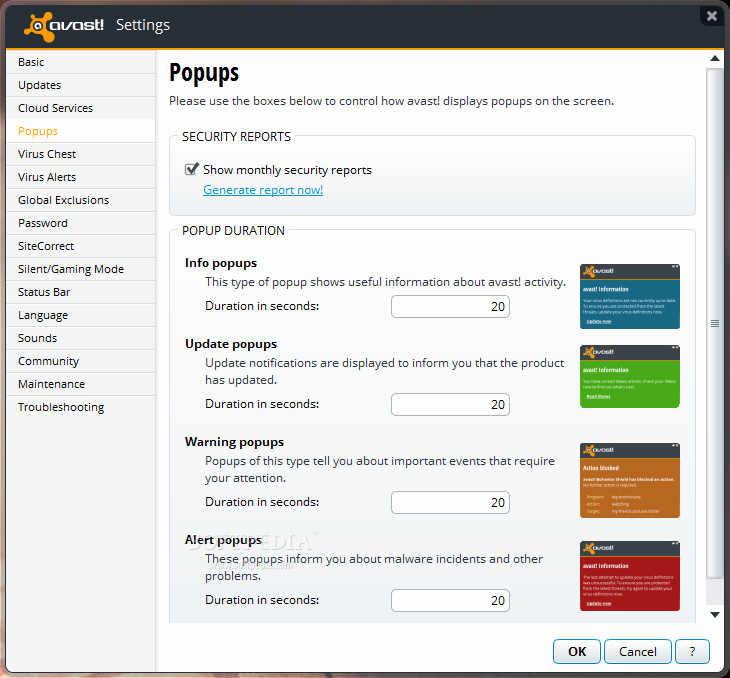Viewport: 730px width, 678px height.
Task: Click the Cancel button
Action: click(638, 651)
